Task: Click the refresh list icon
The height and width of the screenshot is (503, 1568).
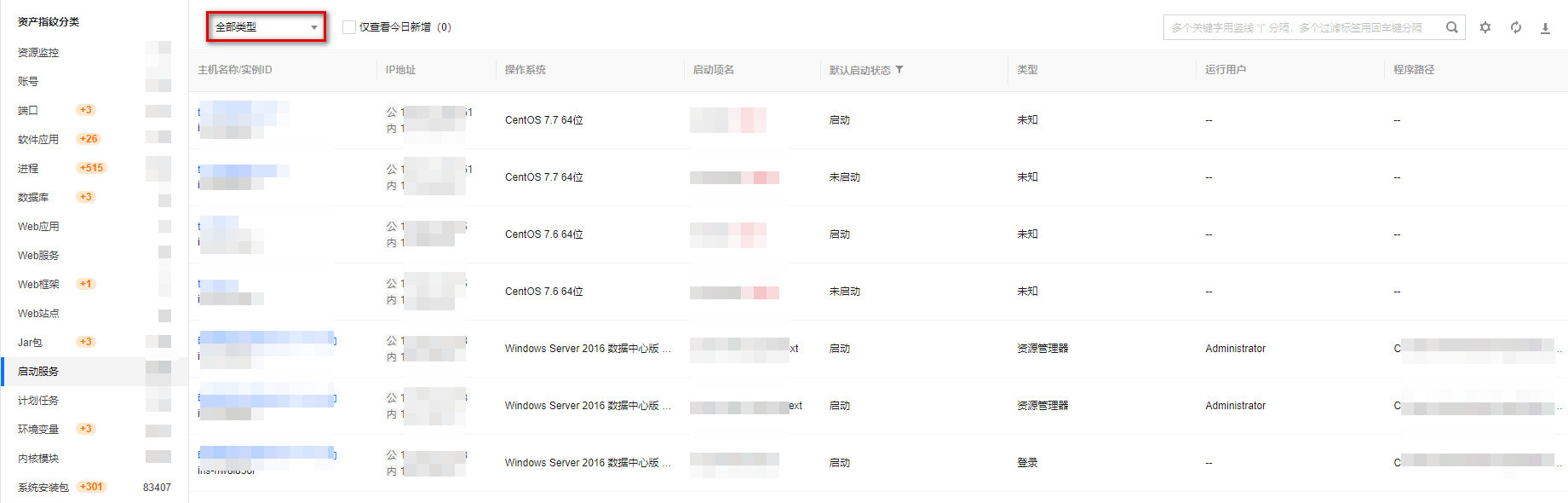Action: coord(1516,27)
